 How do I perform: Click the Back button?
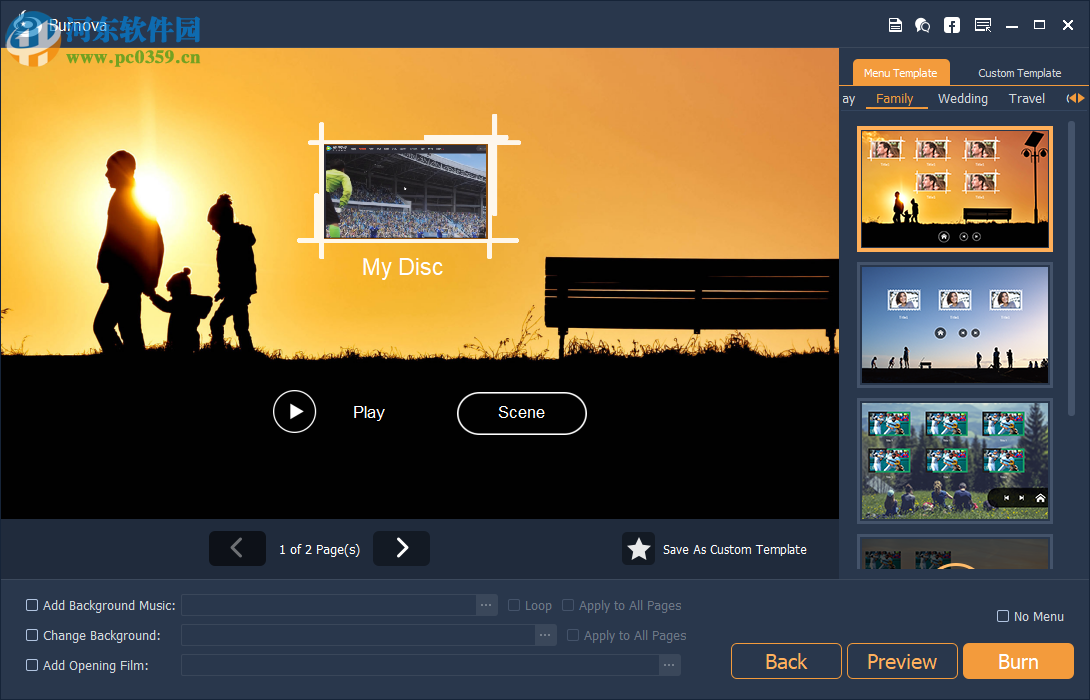click(x=786, y=661)
